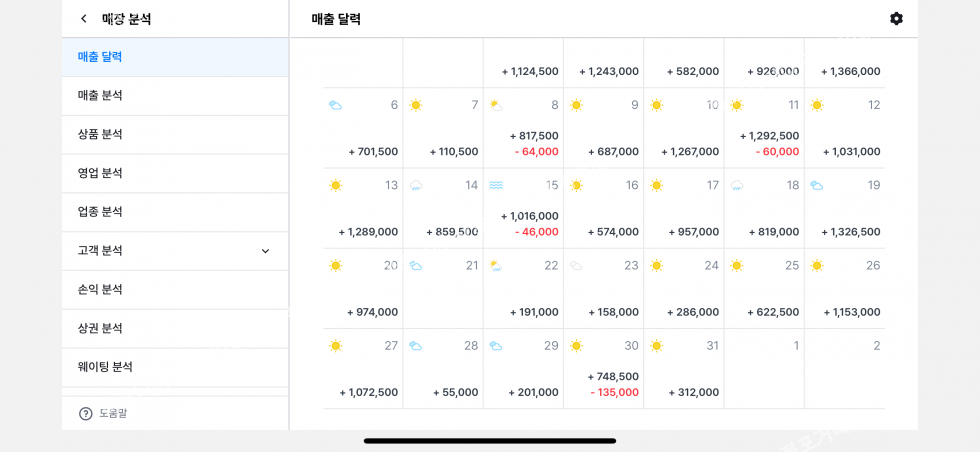The height and width of the screenshot is (452, 980).
Task: Click the rainy weather icon on day 18
Action: (x=737, y=185)
